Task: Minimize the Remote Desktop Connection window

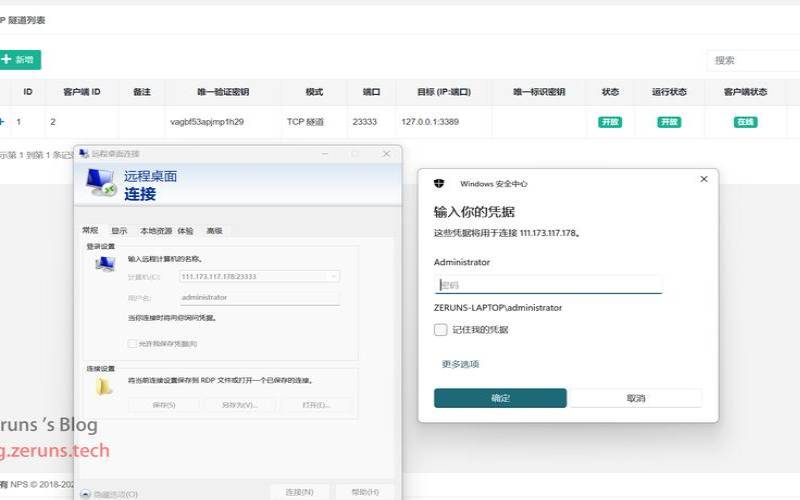Action: click(x=324, y=154)
